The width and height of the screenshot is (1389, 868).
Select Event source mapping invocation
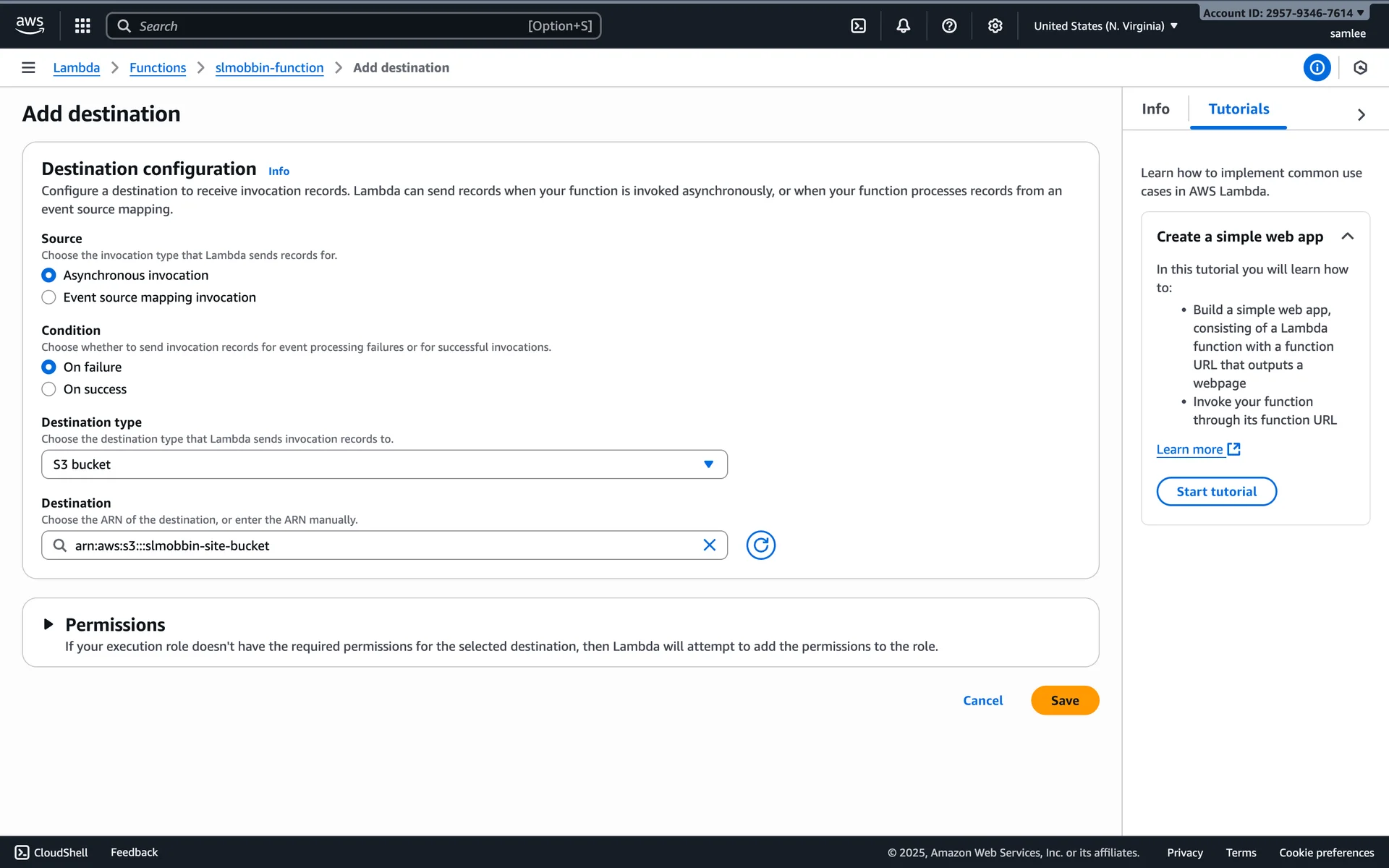click(48, 297)
